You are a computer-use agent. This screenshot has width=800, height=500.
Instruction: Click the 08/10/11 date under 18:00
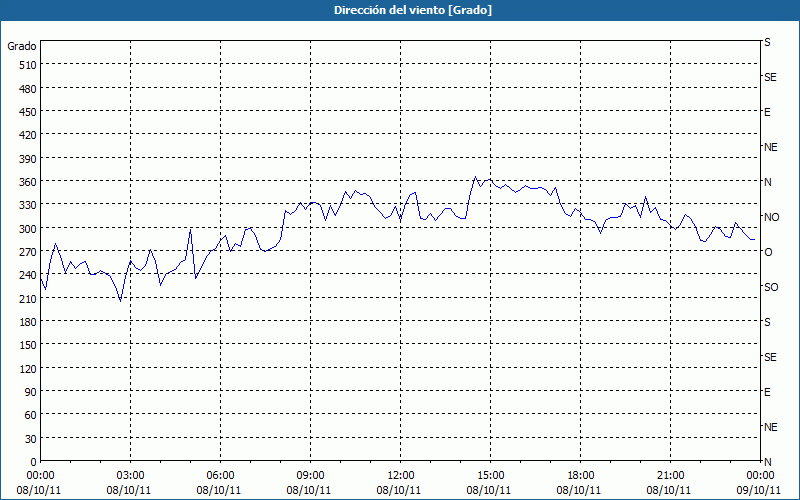[x=579, y=490]
